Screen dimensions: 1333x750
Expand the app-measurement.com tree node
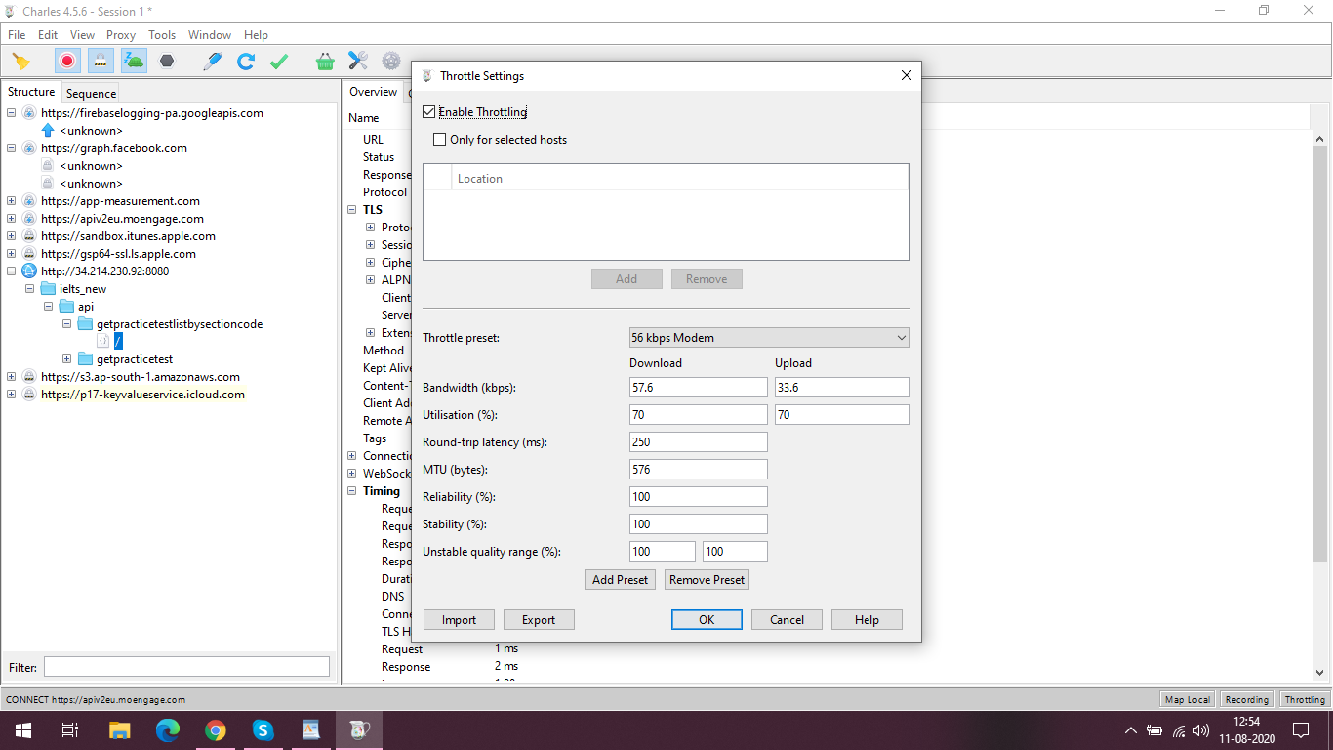tap(11, 201)
